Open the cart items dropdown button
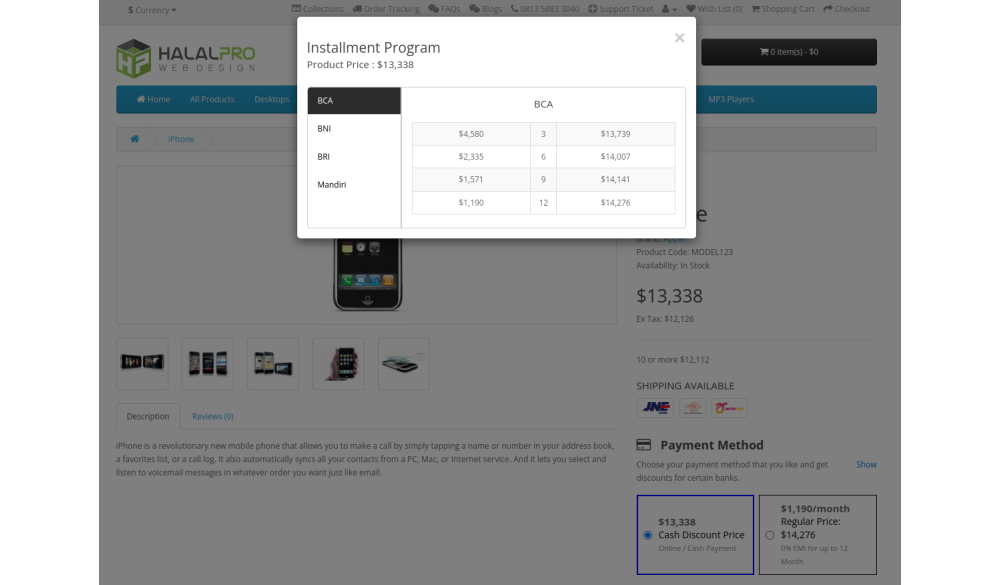The height and width of the screenshot is (585, 1000). [788, 52]
